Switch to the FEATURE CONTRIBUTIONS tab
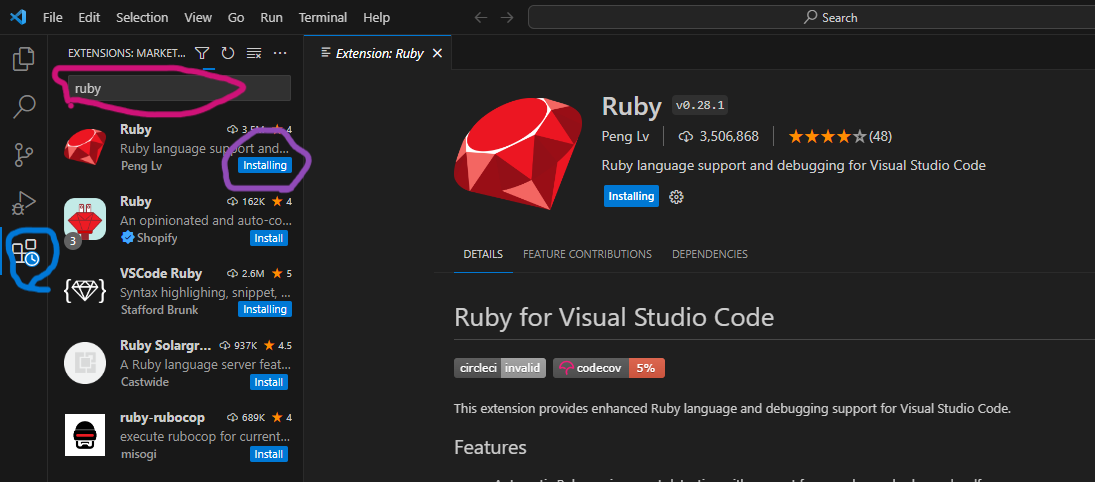The image size is (1095, 482). pos(587,254)
